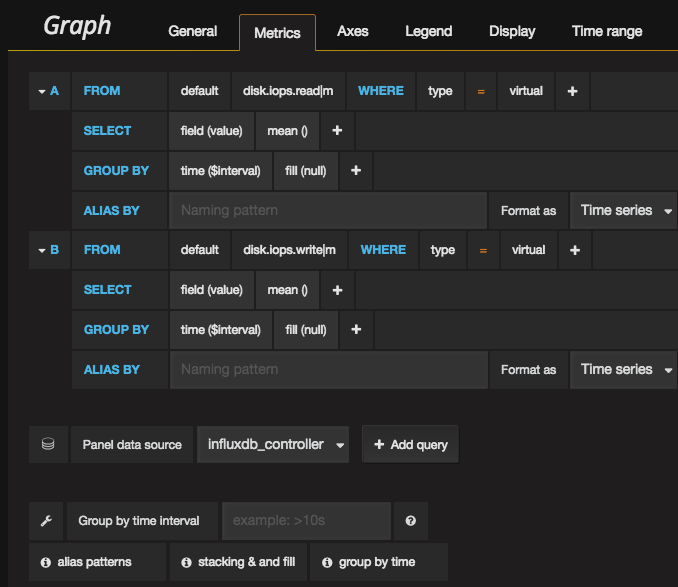Show the alias patterns help info
This screenshot has width=678, height=587.
(x=98, y=562)
